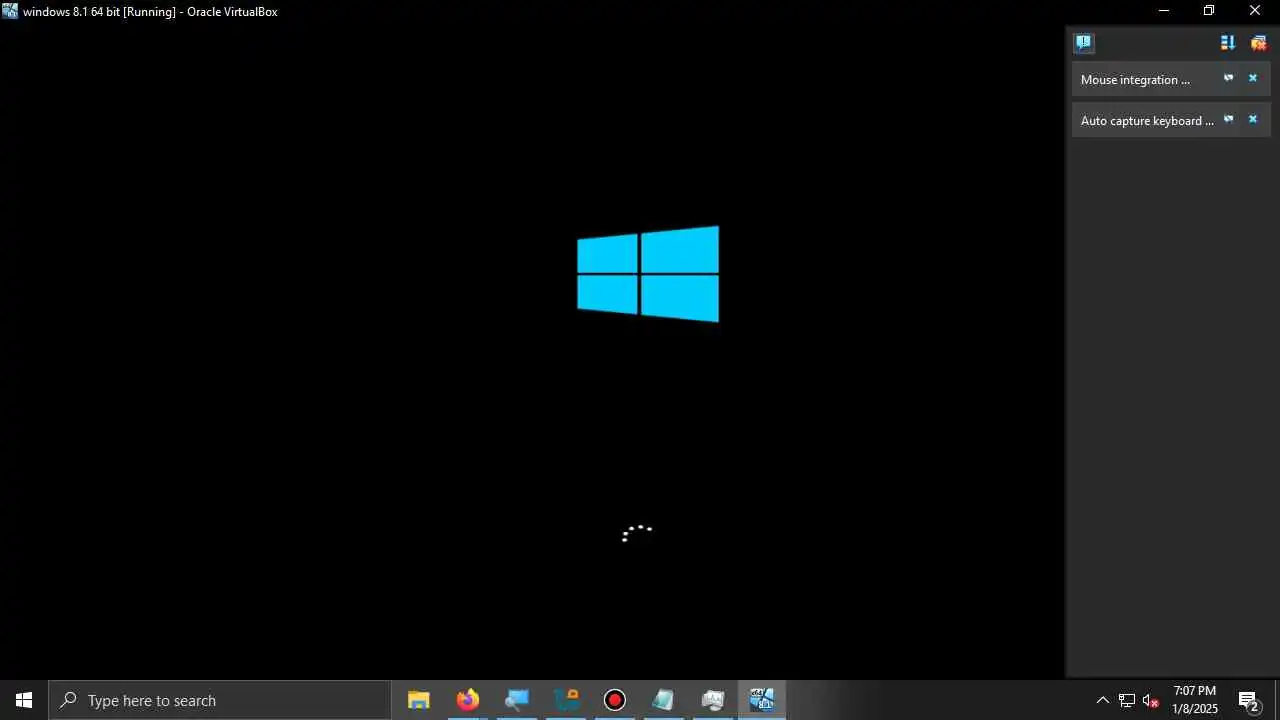Screen dimensions: 1280x720
Task: Minimize the VirtualBox window
Action: [1164, 11]
